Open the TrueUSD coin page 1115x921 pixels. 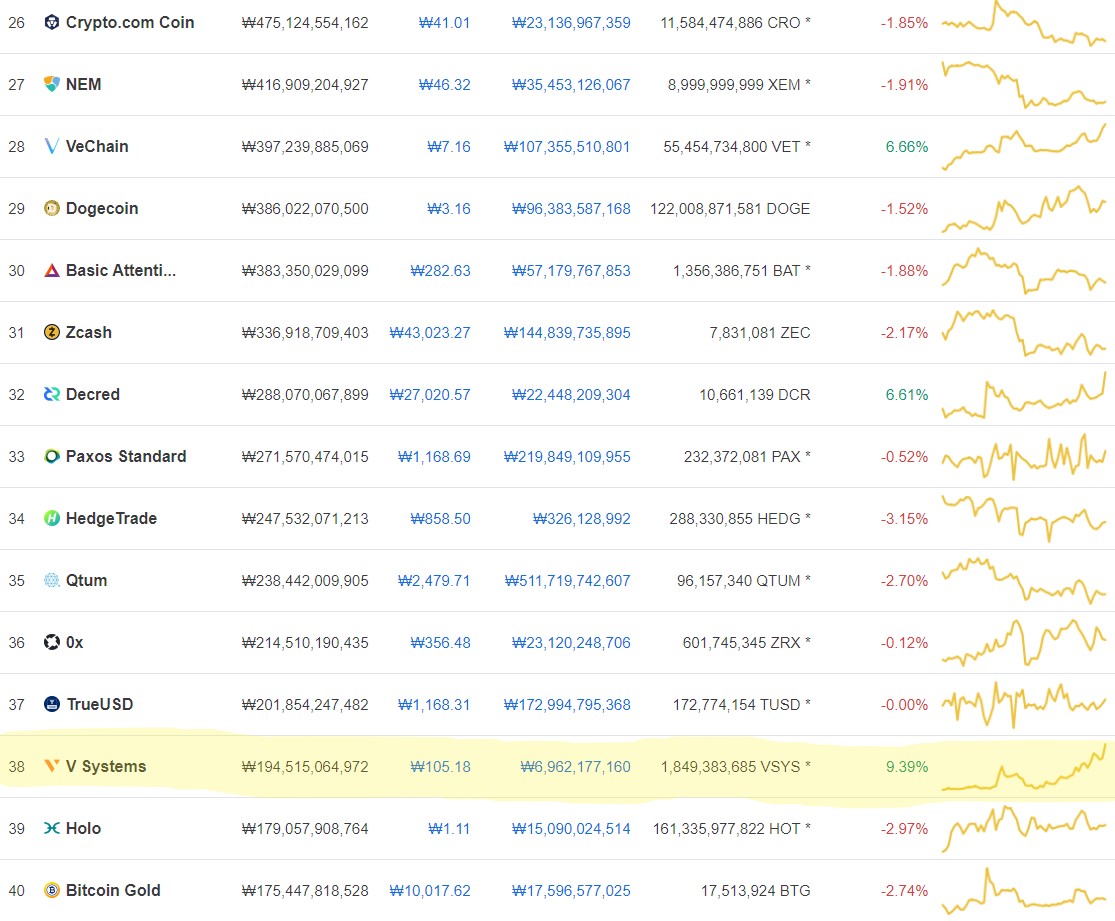[x=100, y=704]
